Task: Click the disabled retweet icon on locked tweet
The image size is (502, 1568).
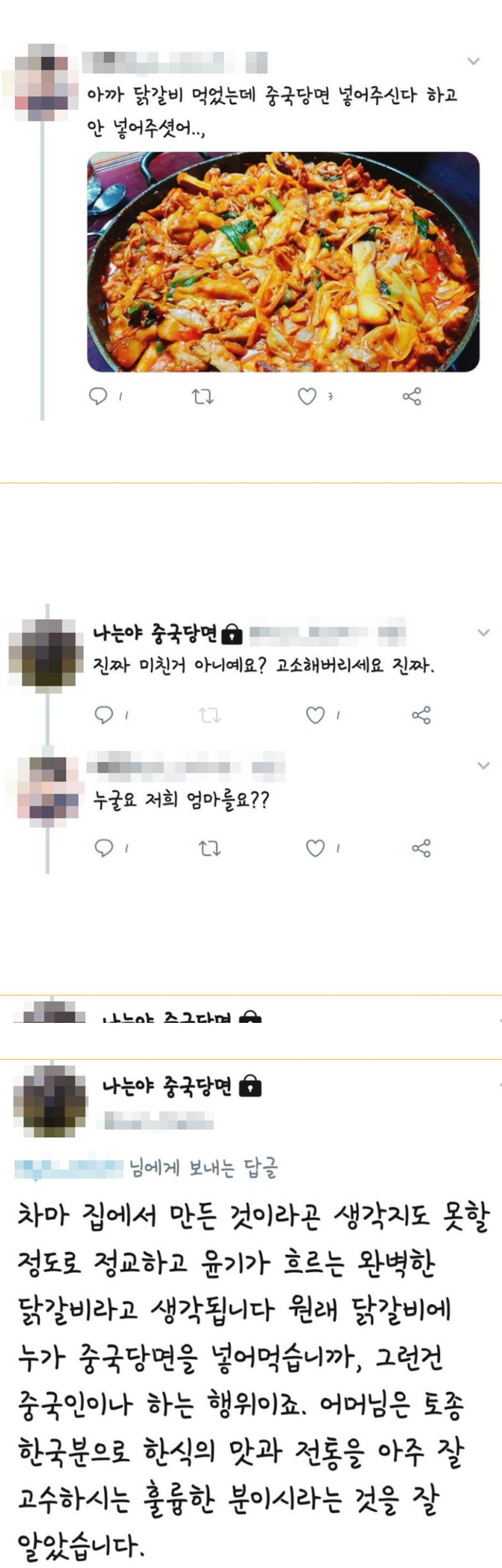Action: 210,715
